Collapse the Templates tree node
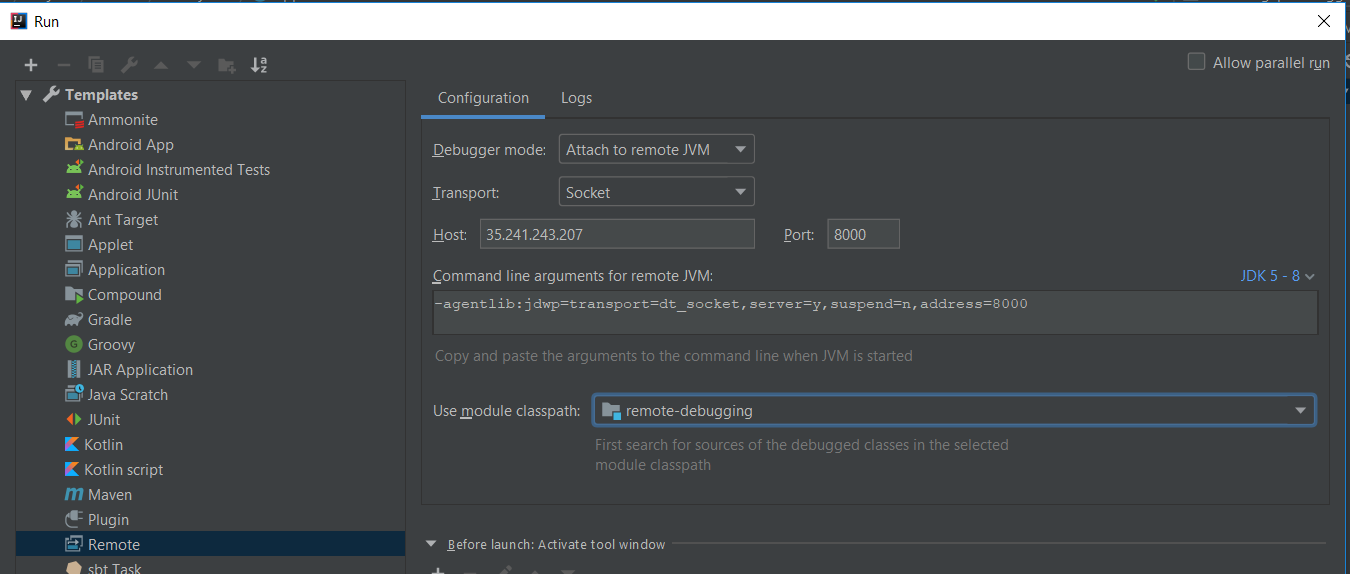The width and height of the screenshot is (1350, 574). point(26,95)
